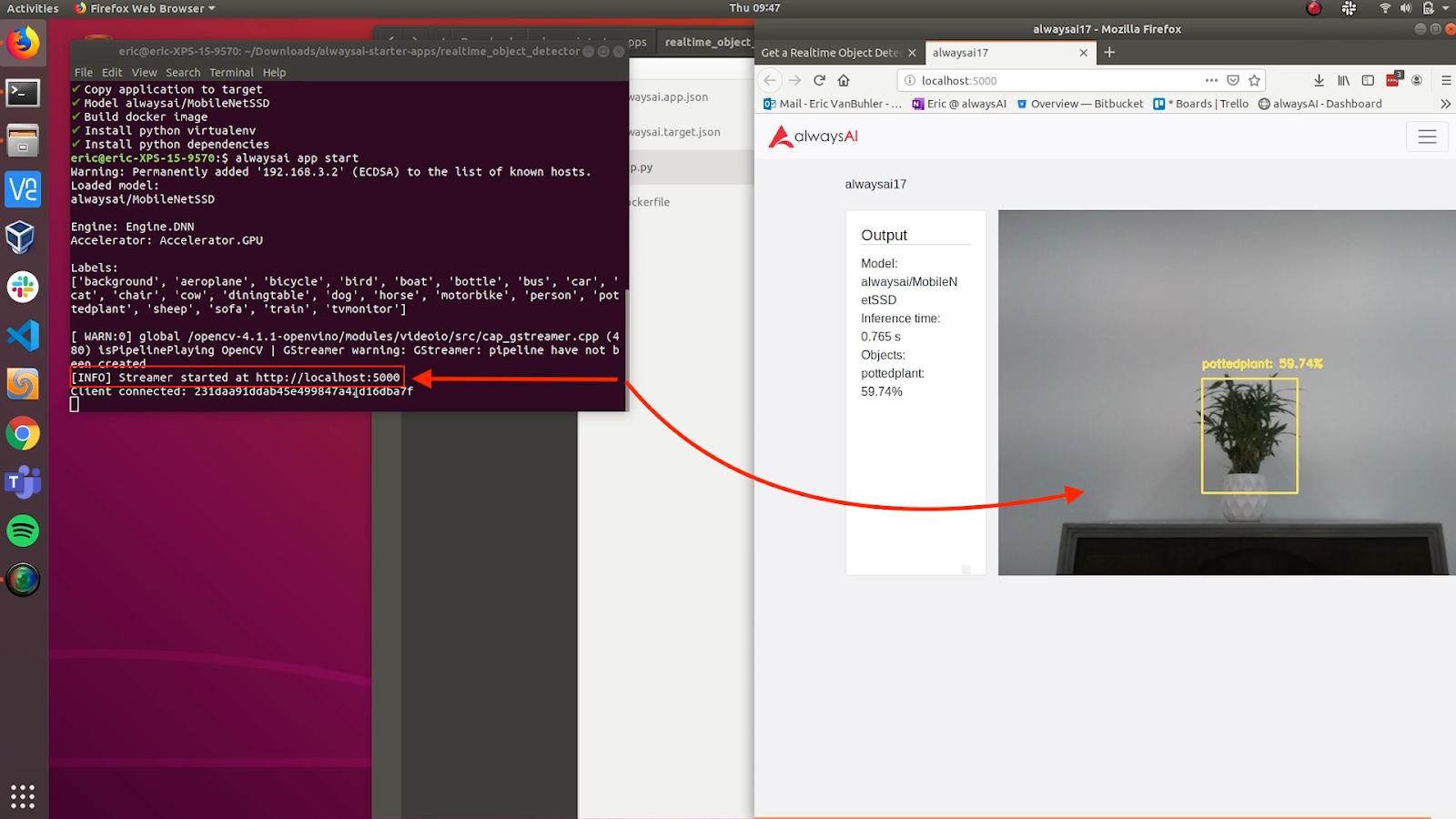The image size is (1456, 819).
Task: Click Firefox back navigation arrow
Action: tap(770, 80)
